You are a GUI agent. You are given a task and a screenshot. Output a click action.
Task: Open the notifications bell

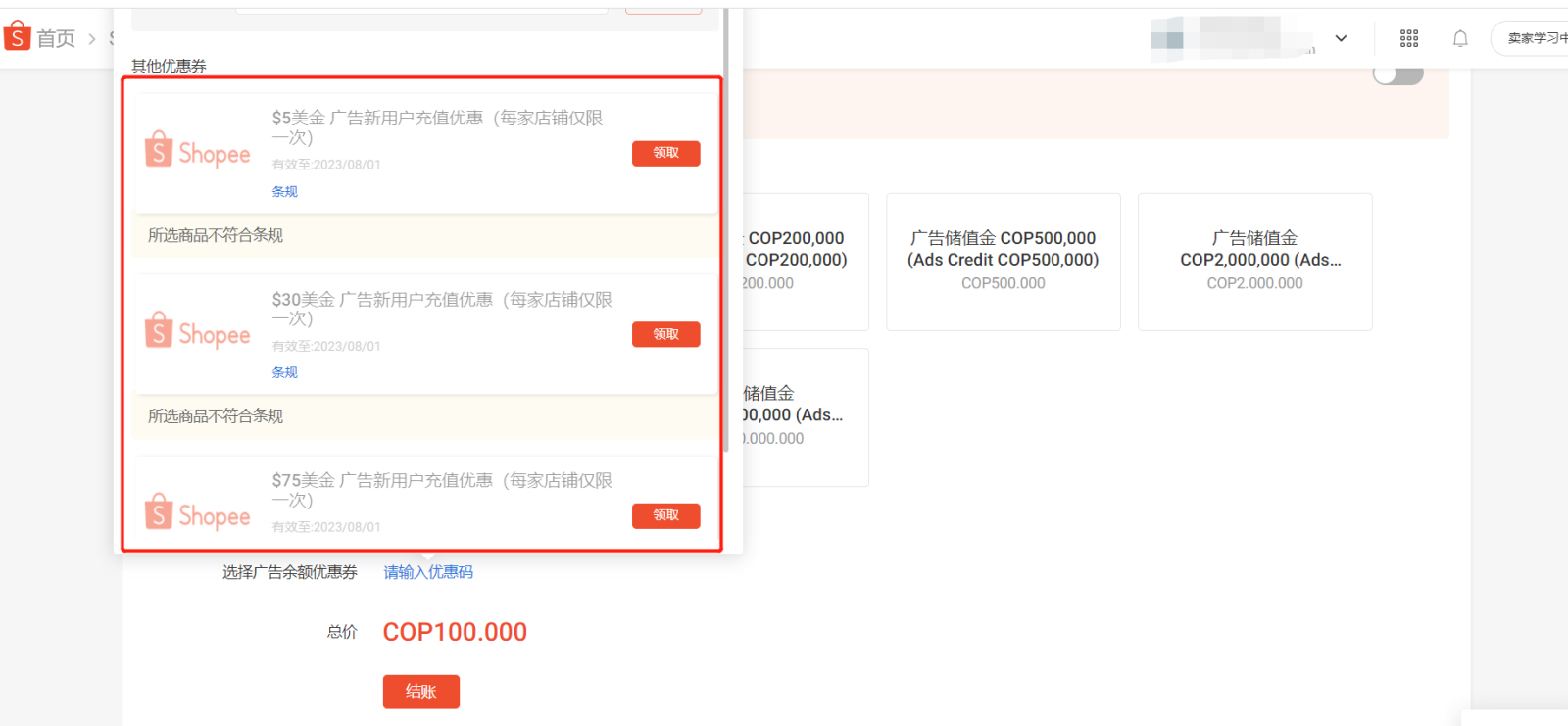[x=1460, y=38]
